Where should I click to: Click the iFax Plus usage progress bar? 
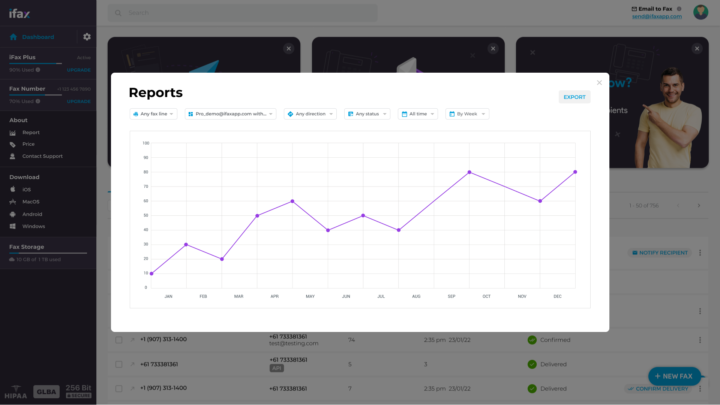click(x=35, y=63)
